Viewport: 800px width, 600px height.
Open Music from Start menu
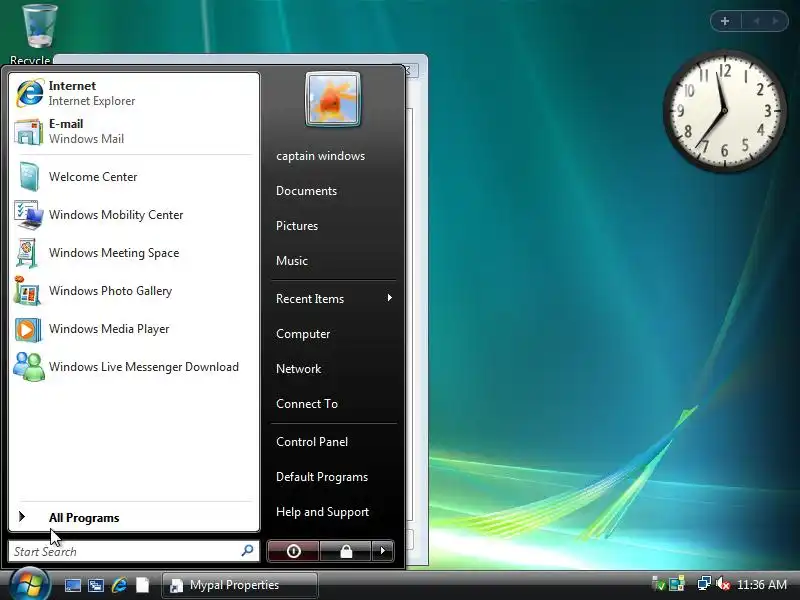click(x=292, y=261)
